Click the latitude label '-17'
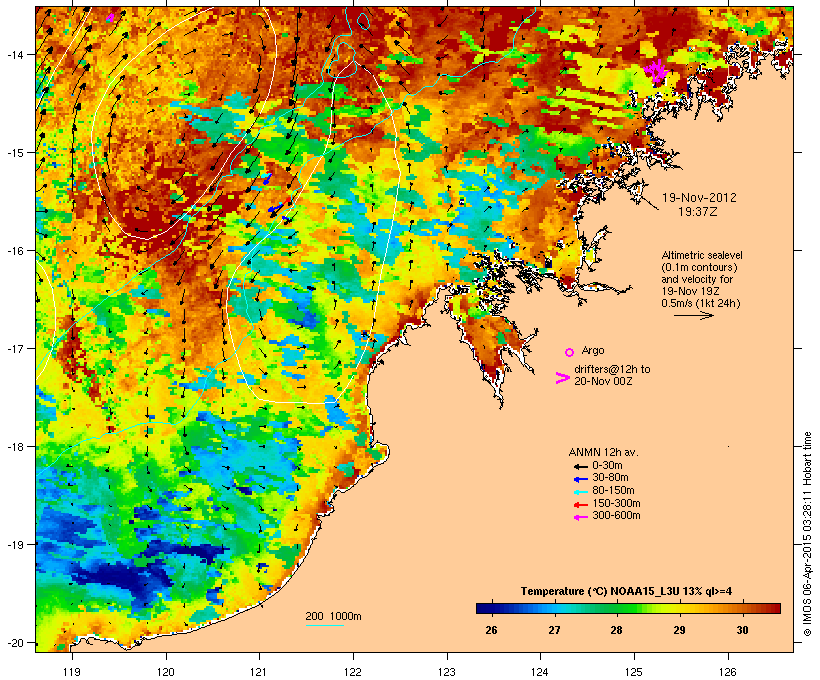Screen dimensions: 820x680 pyautogui.click(x=14, y=348)
